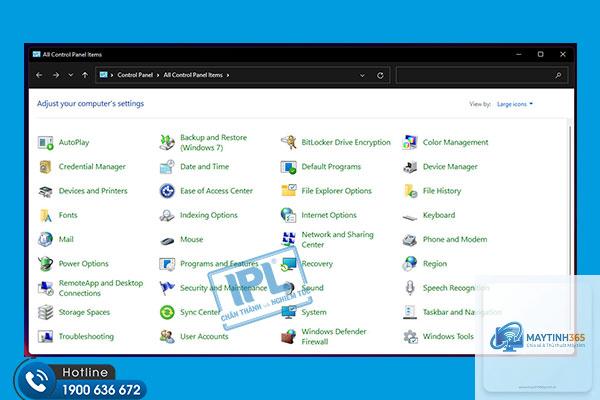The image size is (600, 400).
Task: Click the Control Panel breadcrumb
Action: 135,75
